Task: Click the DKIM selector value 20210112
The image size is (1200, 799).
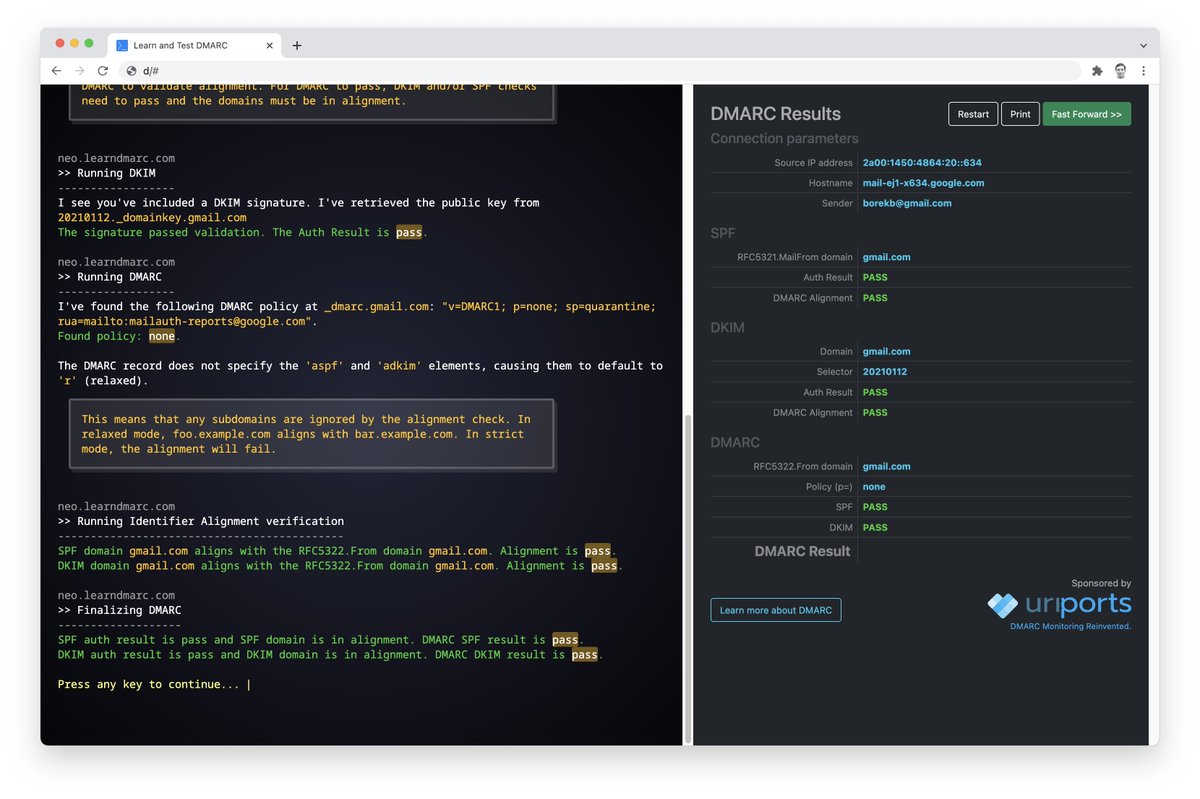Action: click(885, 372)
